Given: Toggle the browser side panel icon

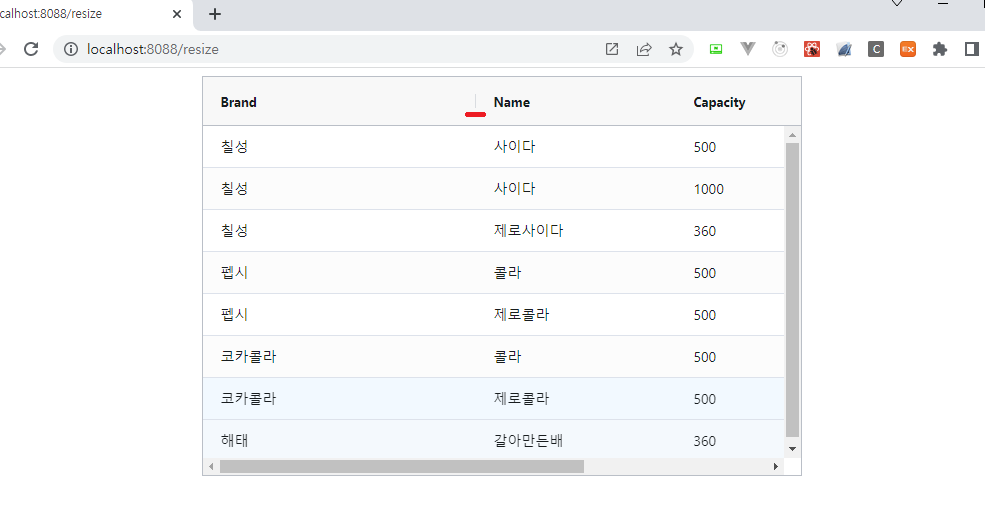Looking at the screenshot, I should pyautogui.click(x=972, y=49).
